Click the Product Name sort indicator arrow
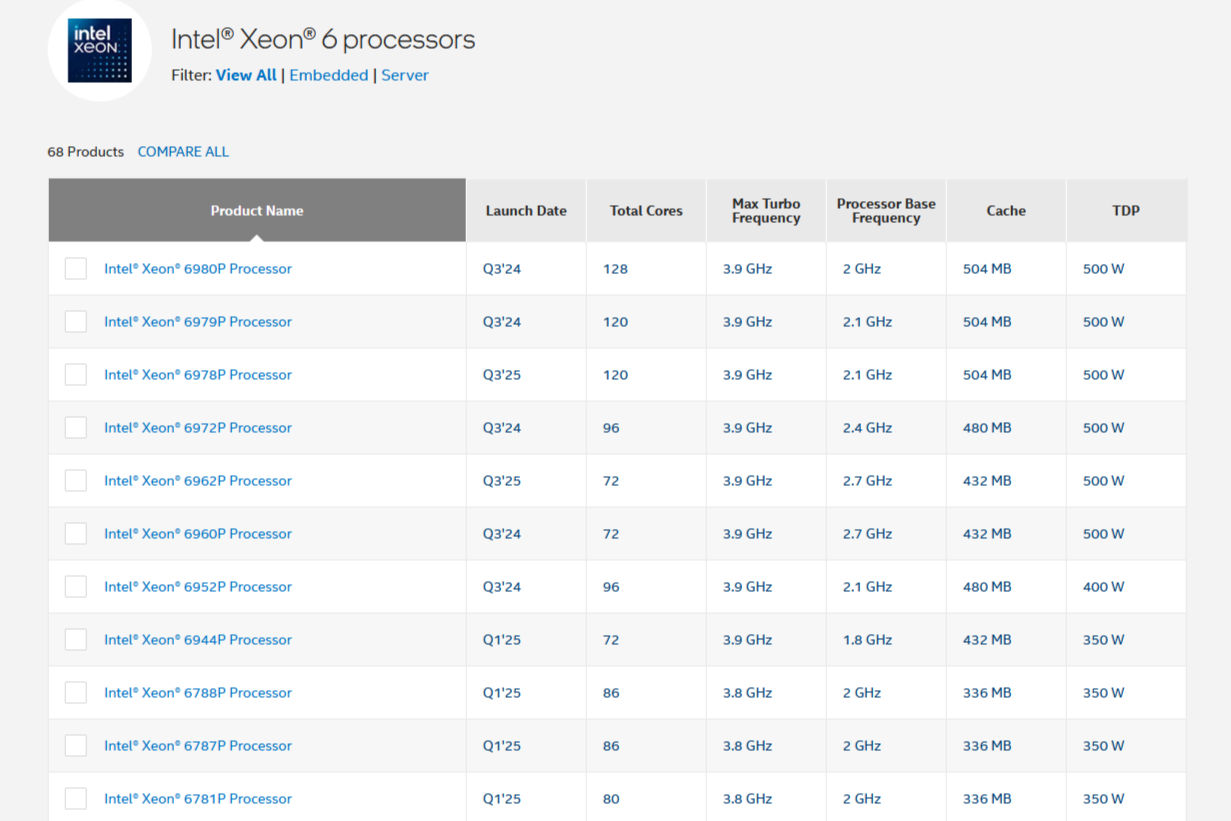 (x=257, y=238)
